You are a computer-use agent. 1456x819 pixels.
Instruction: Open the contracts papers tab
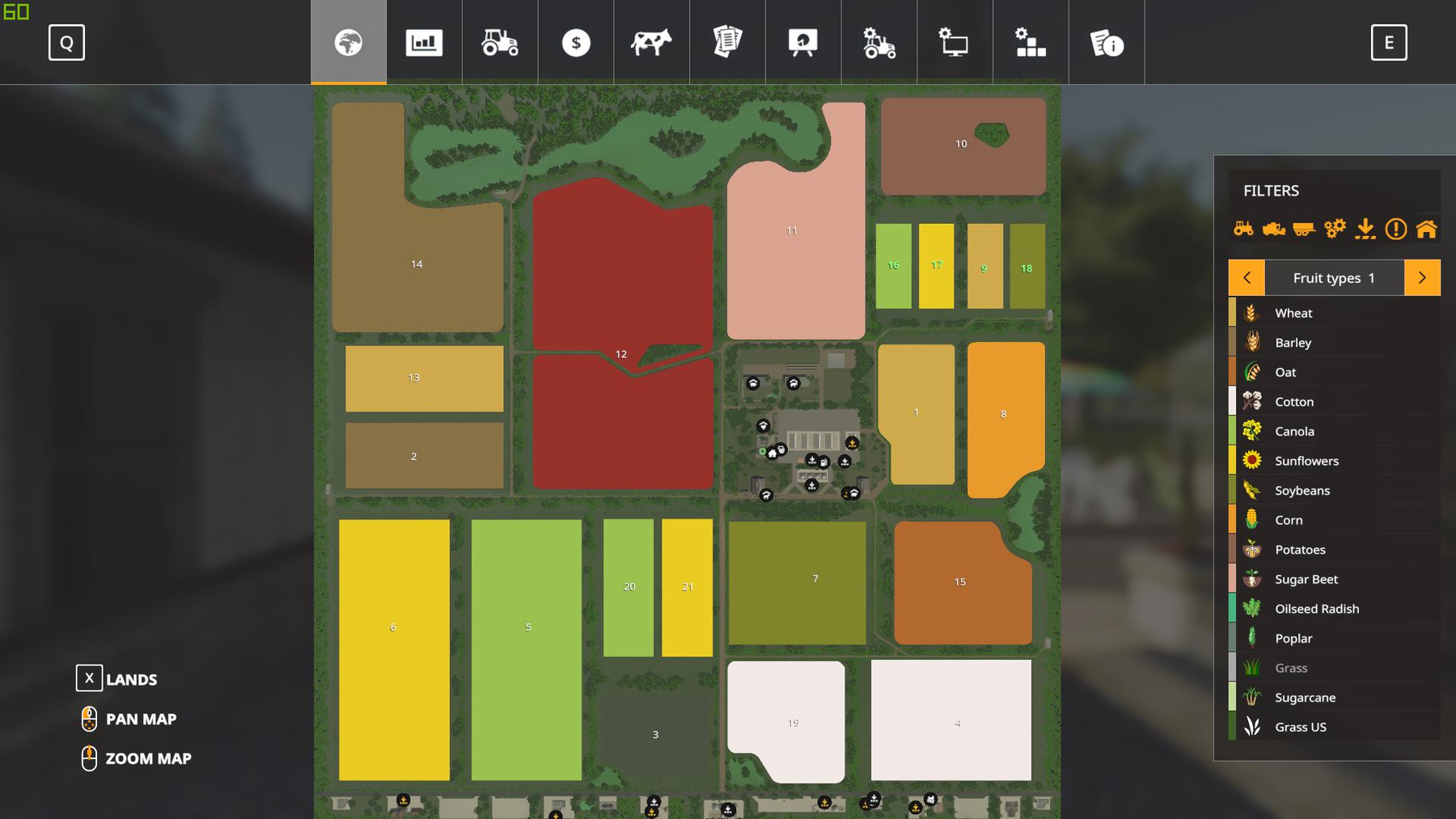pyautogui.click(x=727, y=43)
